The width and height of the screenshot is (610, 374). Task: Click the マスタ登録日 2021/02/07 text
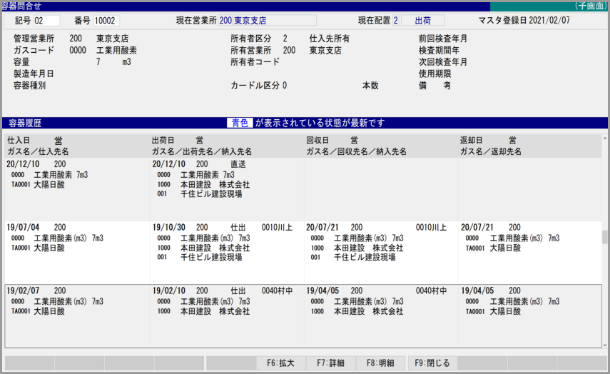524,21
